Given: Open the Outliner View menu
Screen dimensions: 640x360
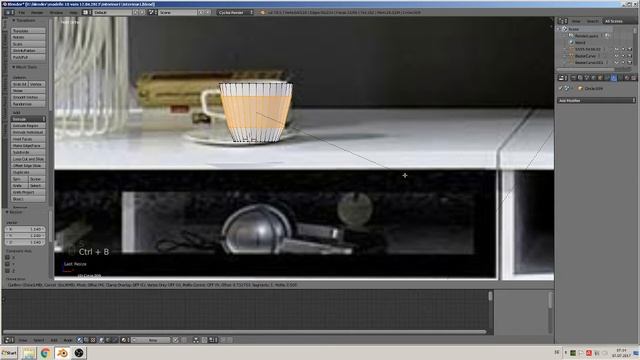Looking at the screenshot, I should coord(576,21).
